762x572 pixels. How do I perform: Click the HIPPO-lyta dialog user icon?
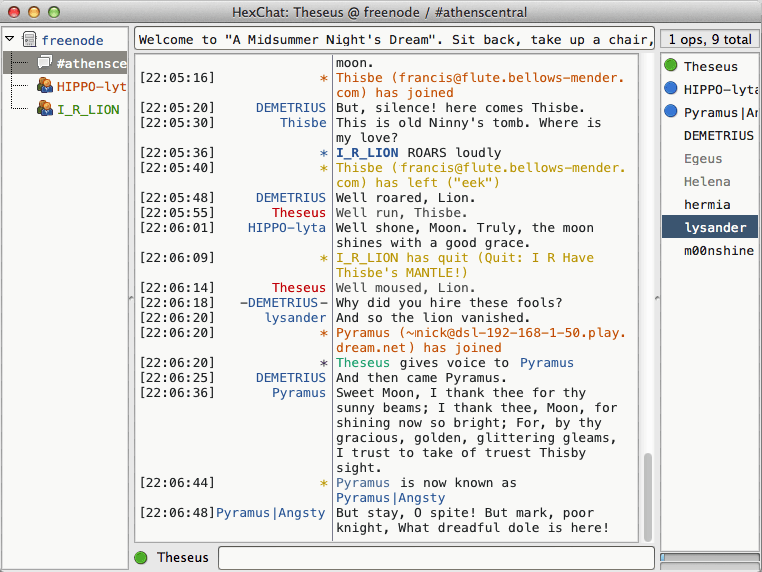click(x=45, y=86)
